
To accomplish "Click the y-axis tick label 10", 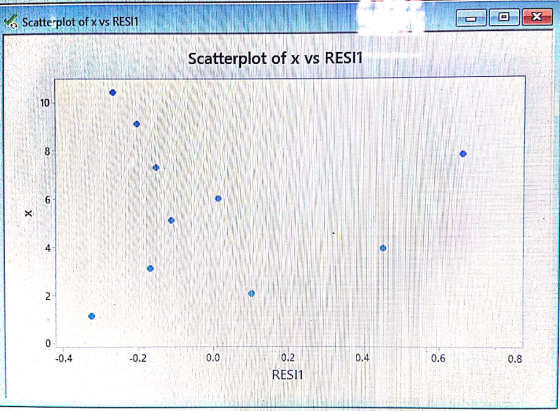I will point(45,103).
